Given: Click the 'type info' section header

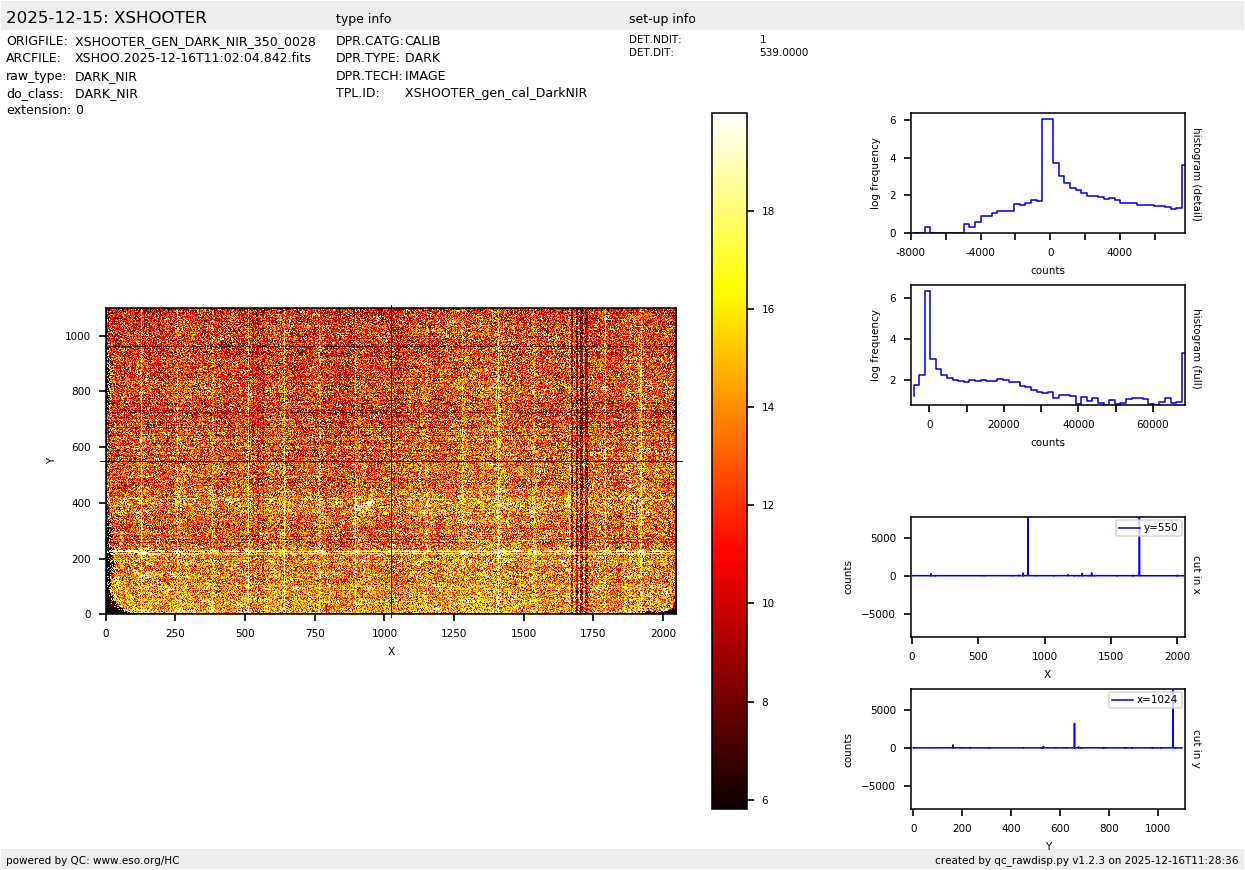Looking at the screenshot, I should click(x=363, y=19).
